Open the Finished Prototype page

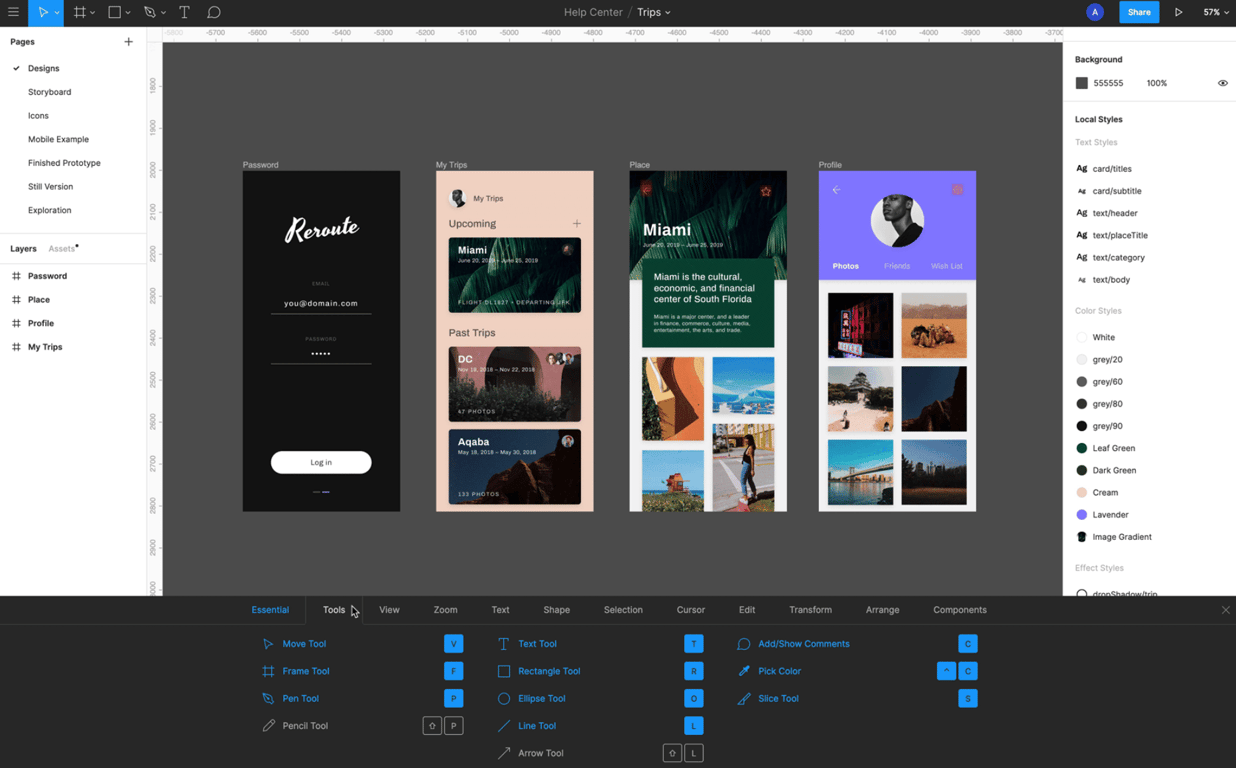tap(64, 163)
